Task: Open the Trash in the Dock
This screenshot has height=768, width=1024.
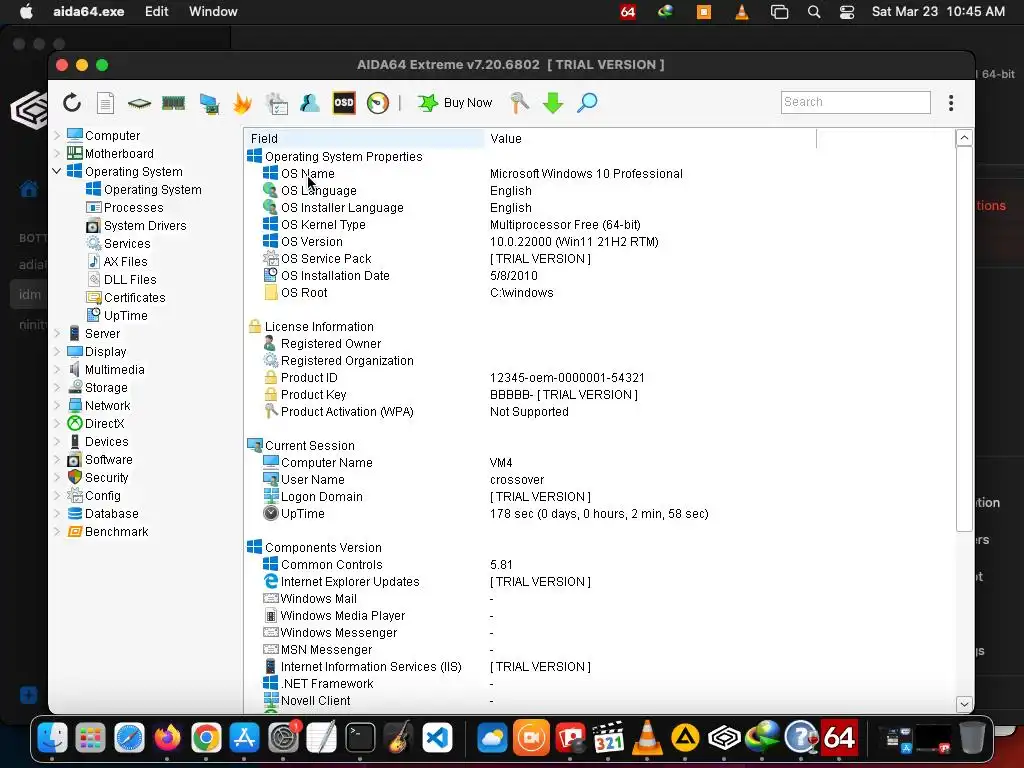Action: [x=972, y=739]
